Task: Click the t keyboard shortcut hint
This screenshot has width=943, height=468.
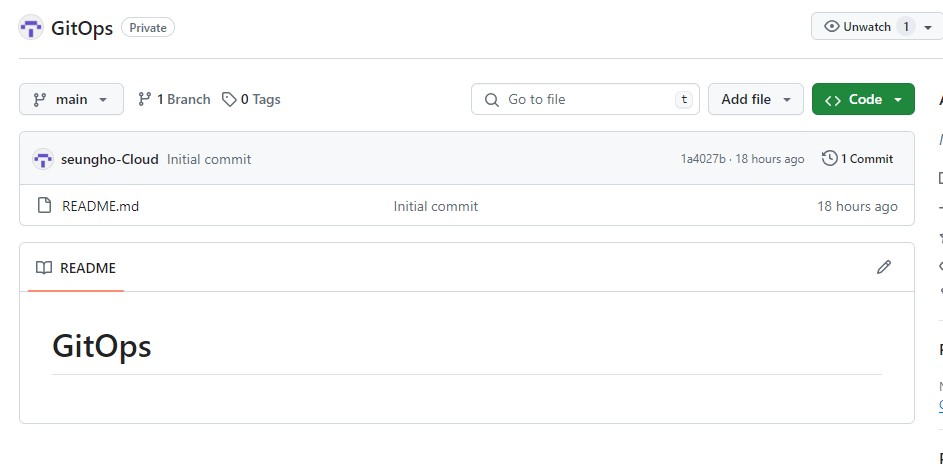Action: click(x=684, y=100)
